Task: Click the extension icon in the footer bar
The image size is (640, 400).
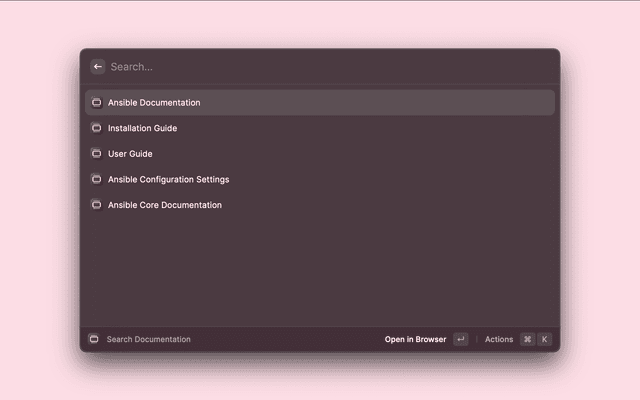Action: click(93, 339)
